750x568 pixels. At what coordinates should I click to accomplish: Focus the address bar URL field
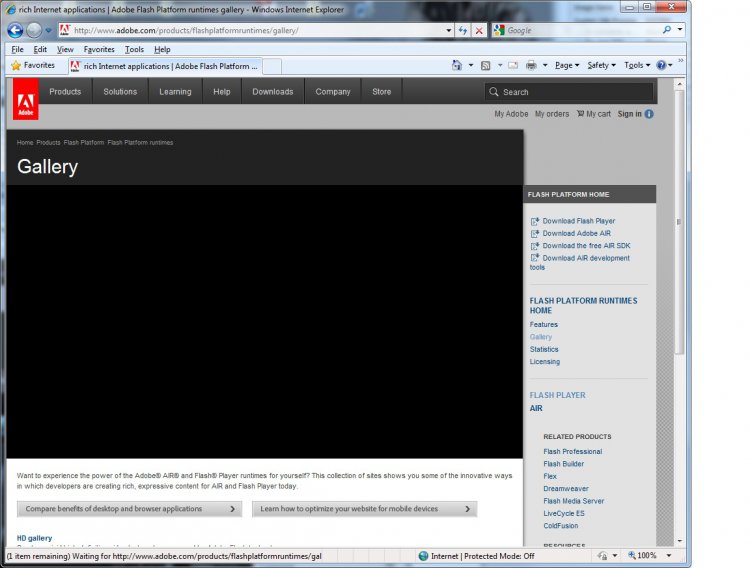257,30
